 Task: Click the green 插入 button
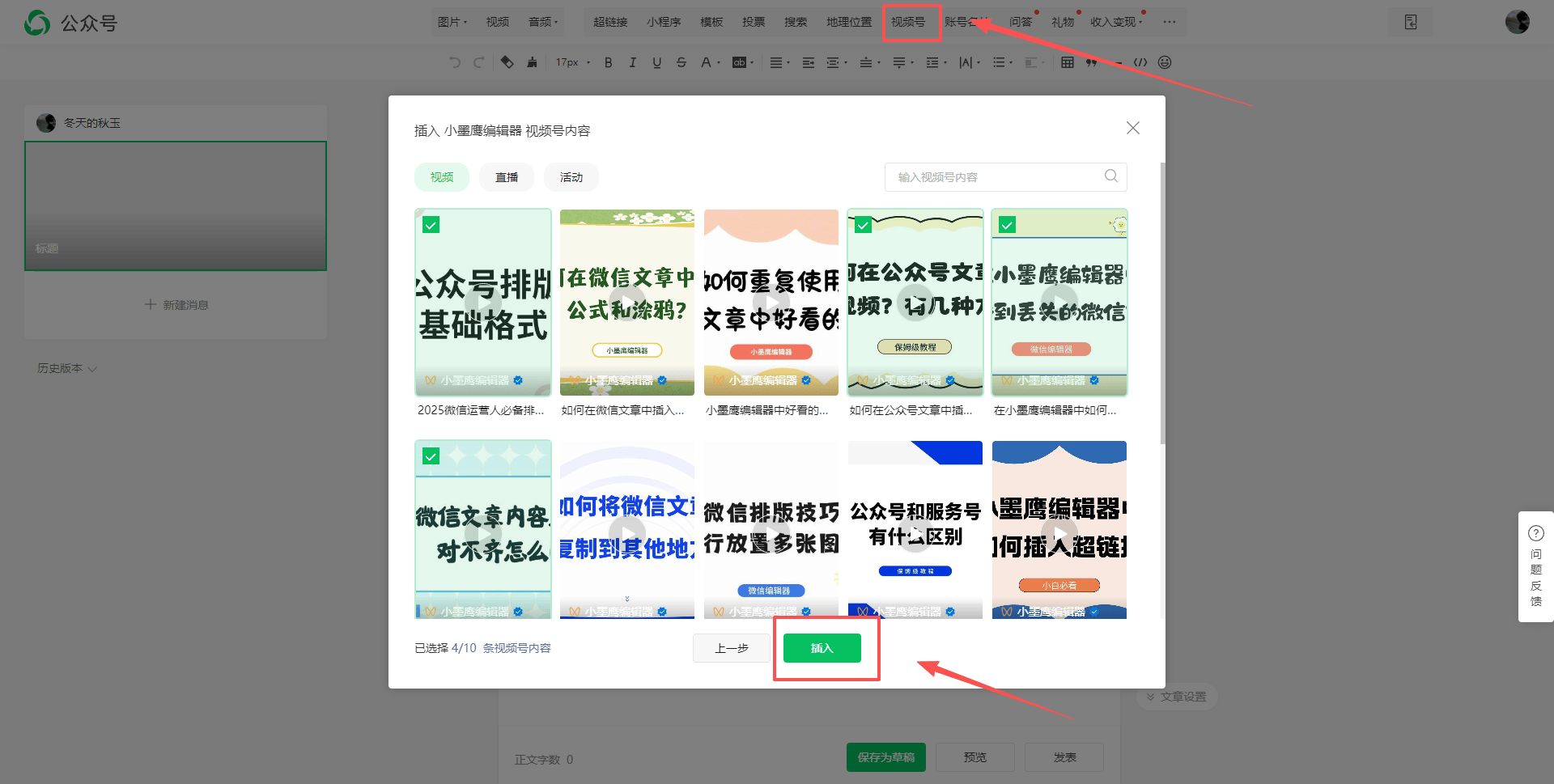point(822,648)
